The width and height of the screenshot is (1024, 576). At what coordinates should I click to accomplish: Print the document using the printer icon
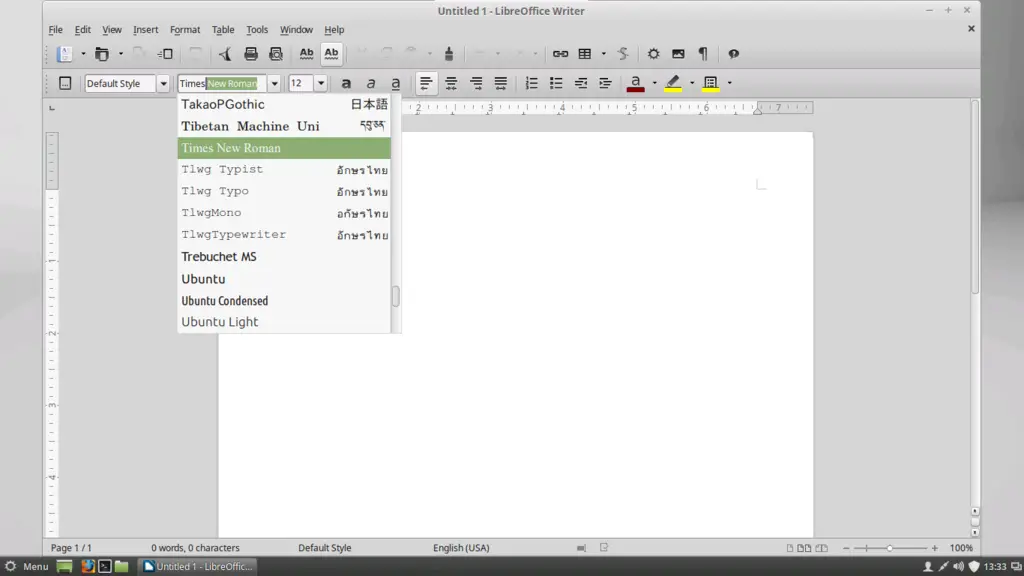click(251, 54)
